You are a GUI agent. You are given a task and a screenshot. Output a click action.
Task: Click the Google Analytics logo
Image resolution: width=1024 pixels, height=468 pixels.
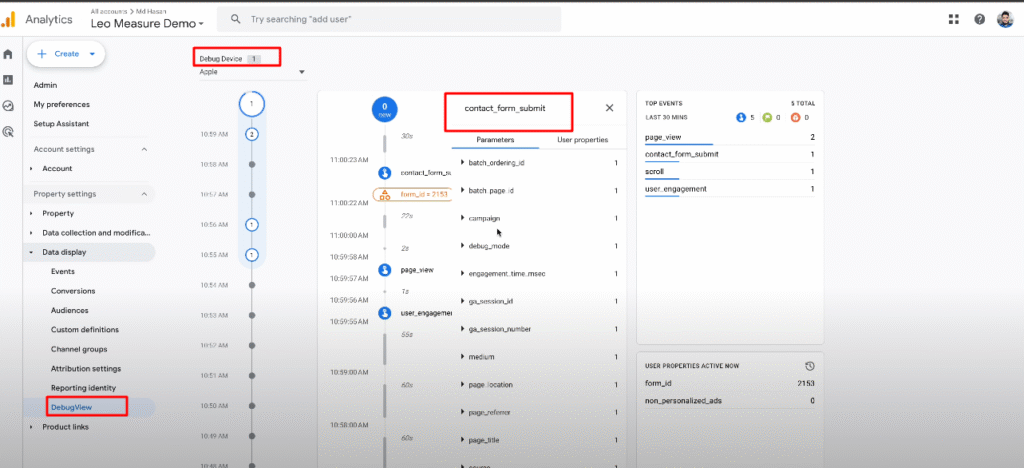pyautogui.click(x=8, y=20)
